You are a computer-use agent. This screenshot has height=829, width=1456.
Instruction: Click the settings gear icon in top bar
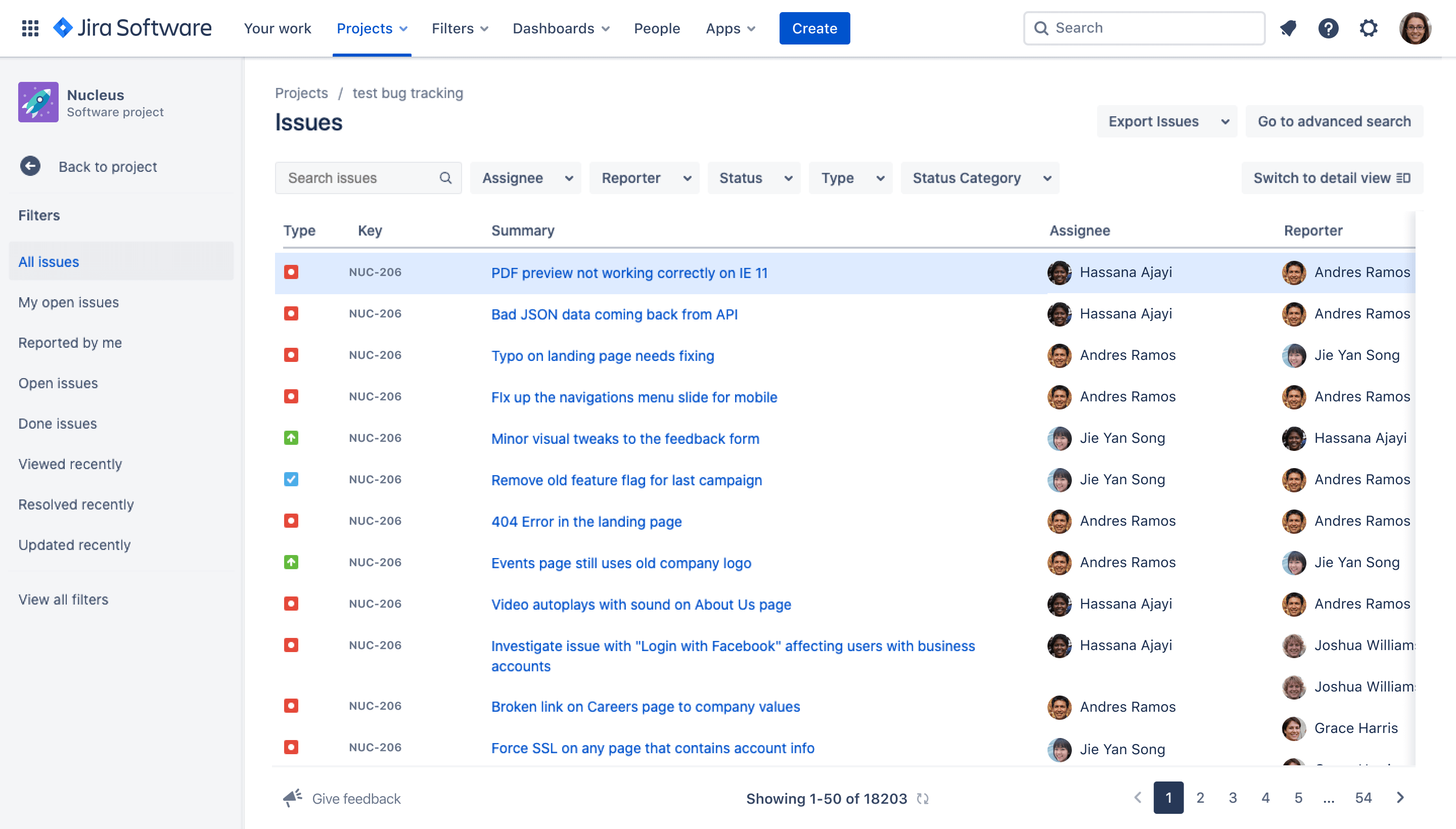tap(1368, 28)
